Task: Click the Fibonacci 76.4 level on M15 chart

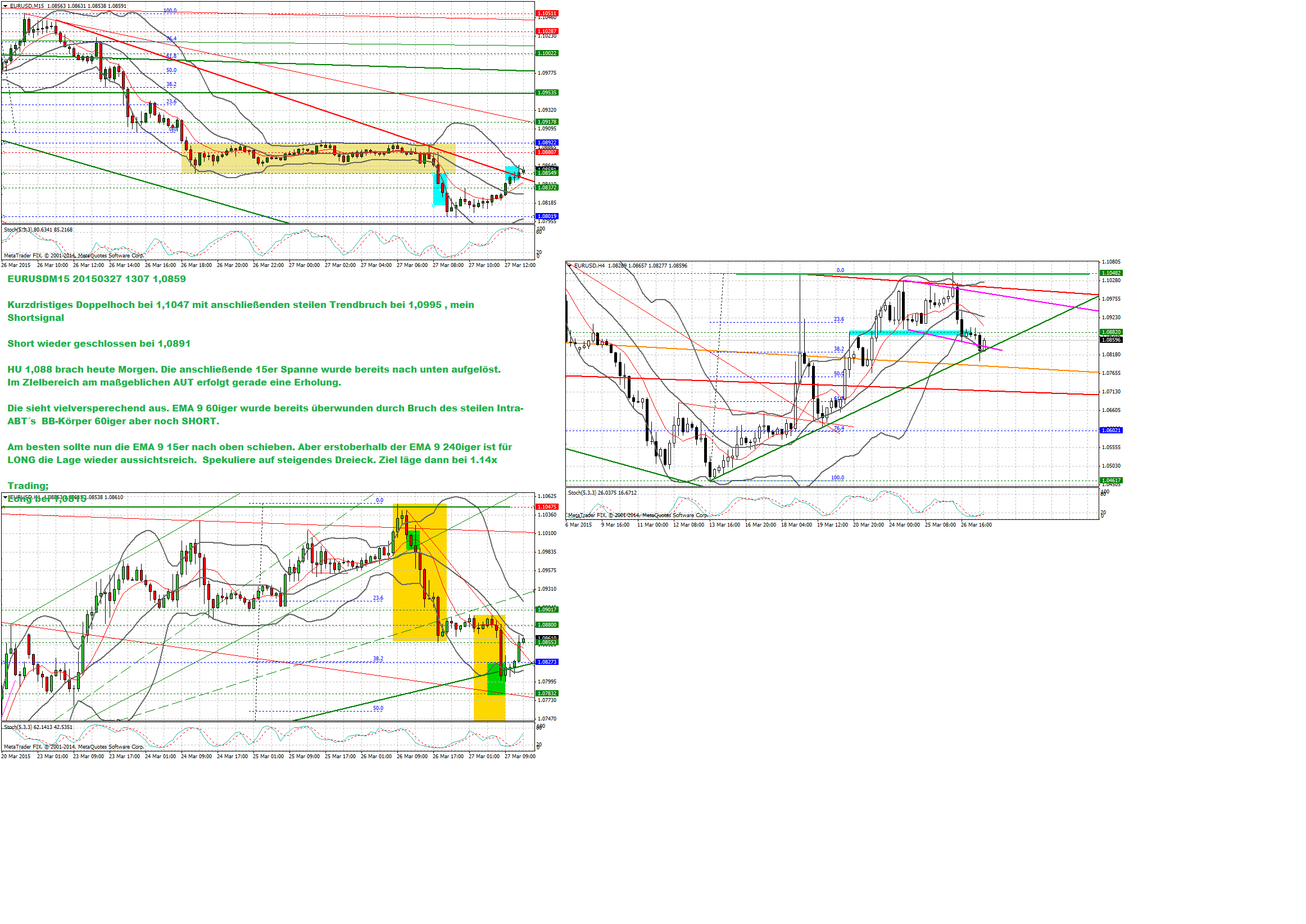Action: 171,39
